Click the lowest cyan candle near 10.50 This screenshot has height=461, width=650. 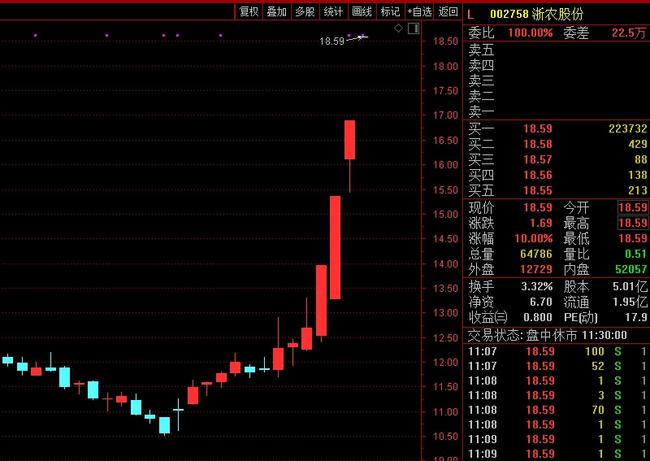pyautogui.click(x=165, y=425)
